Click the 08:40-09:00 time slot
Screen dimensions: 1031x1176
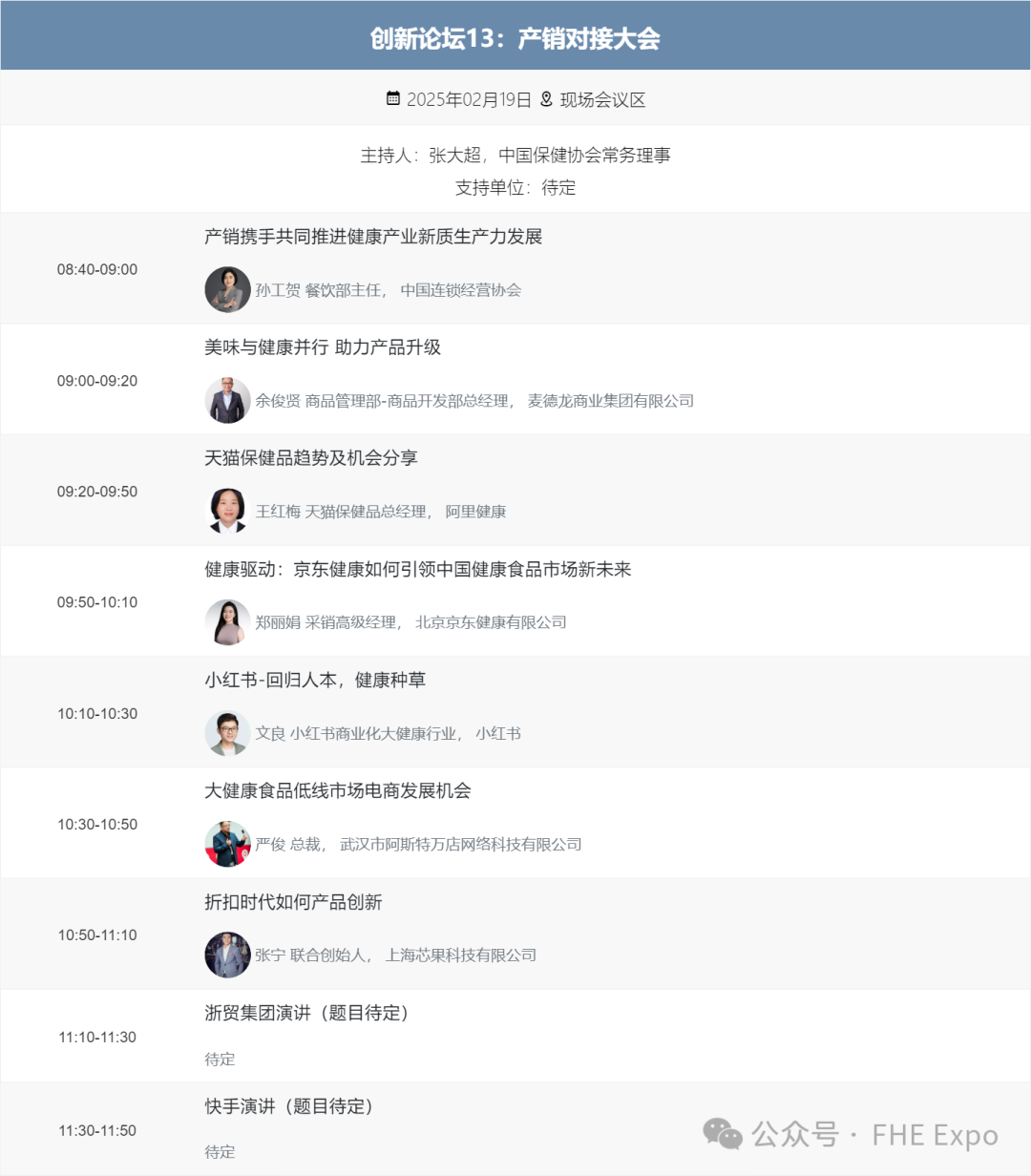(x=97, y=269)
